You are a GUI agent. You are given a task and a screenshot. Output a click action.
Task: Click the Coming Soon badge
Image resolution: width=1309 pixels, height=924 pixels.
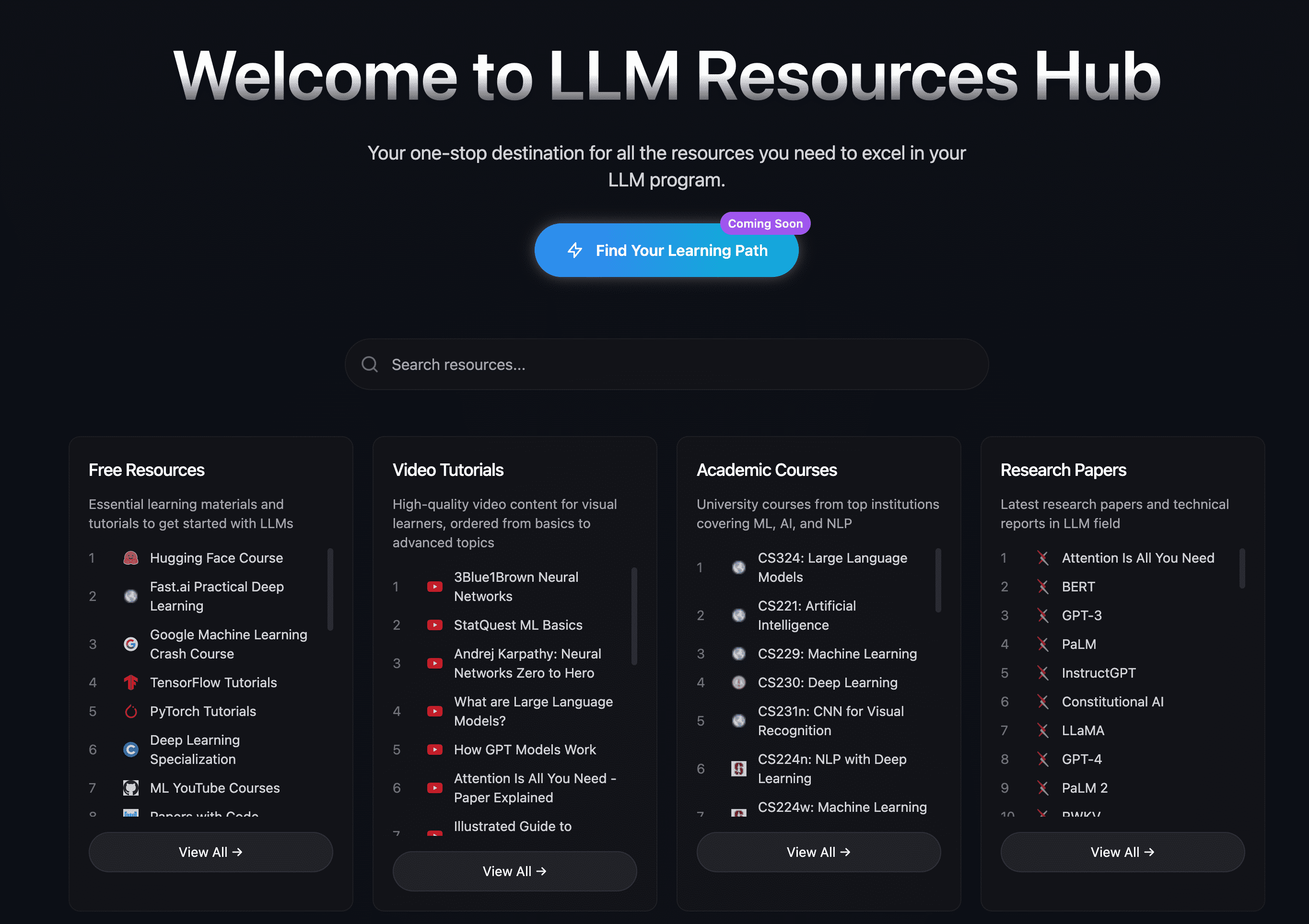(764, 223)
